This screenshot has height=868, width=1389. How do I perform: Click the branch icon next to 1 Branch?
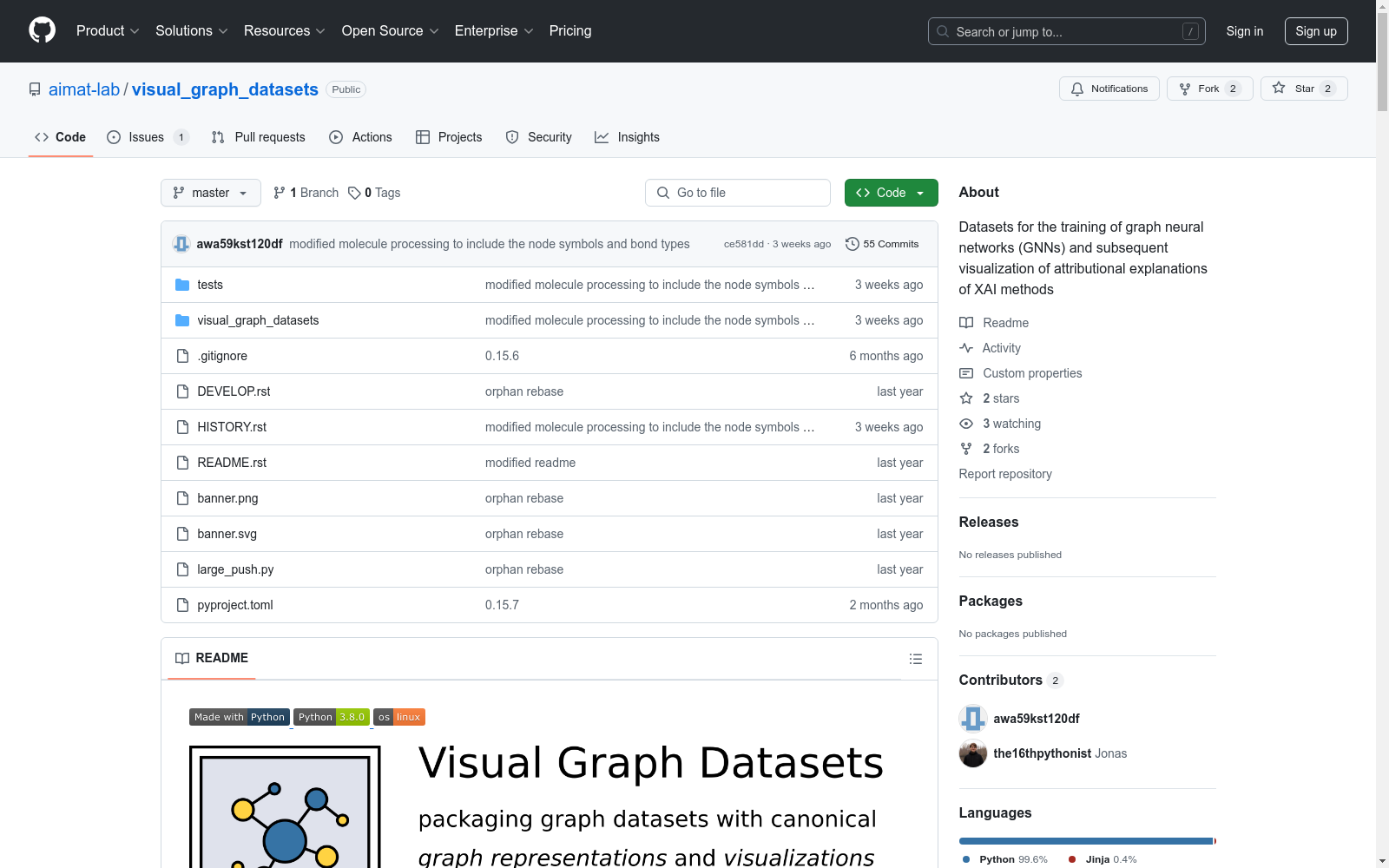pos(280,193)
